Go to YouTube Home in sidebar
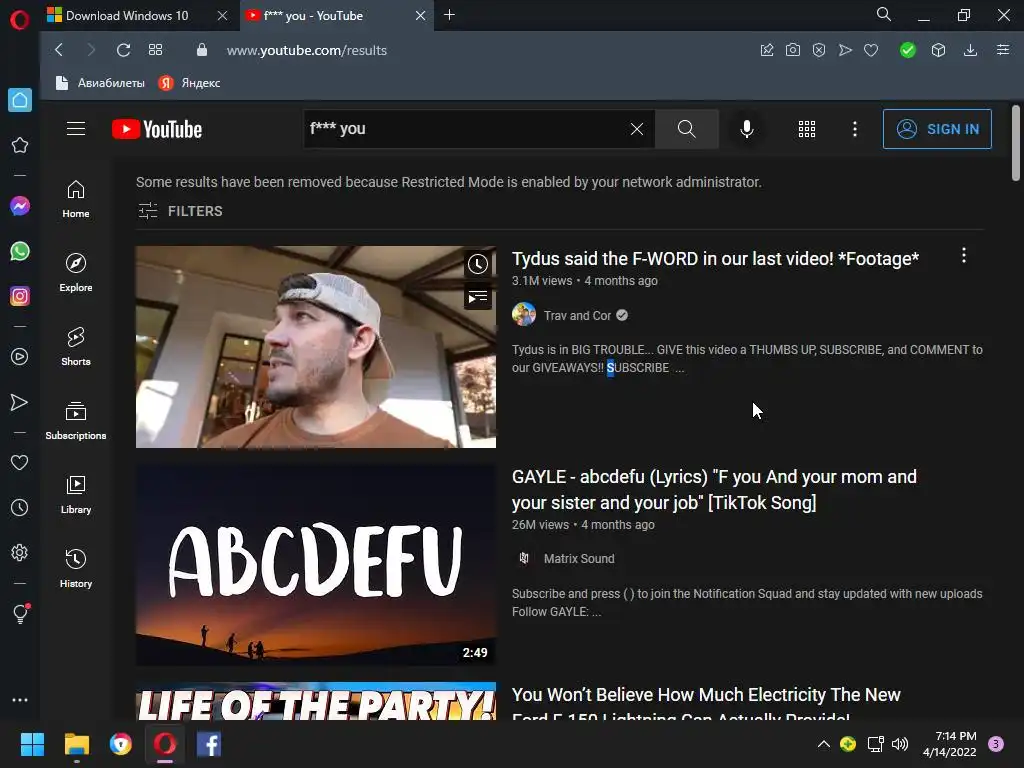1024x768 pixels. click(76, 199)
